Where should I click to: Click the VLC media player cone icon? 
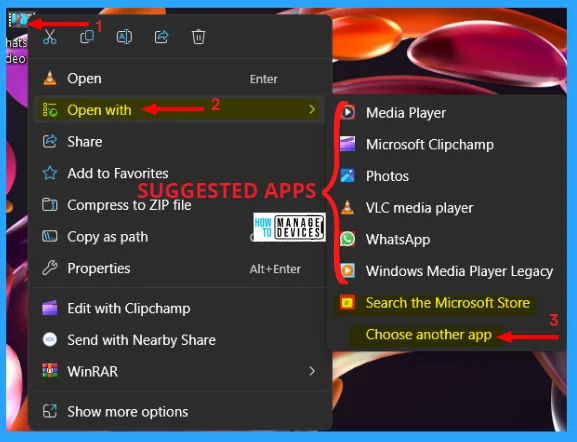pos(348,207)
